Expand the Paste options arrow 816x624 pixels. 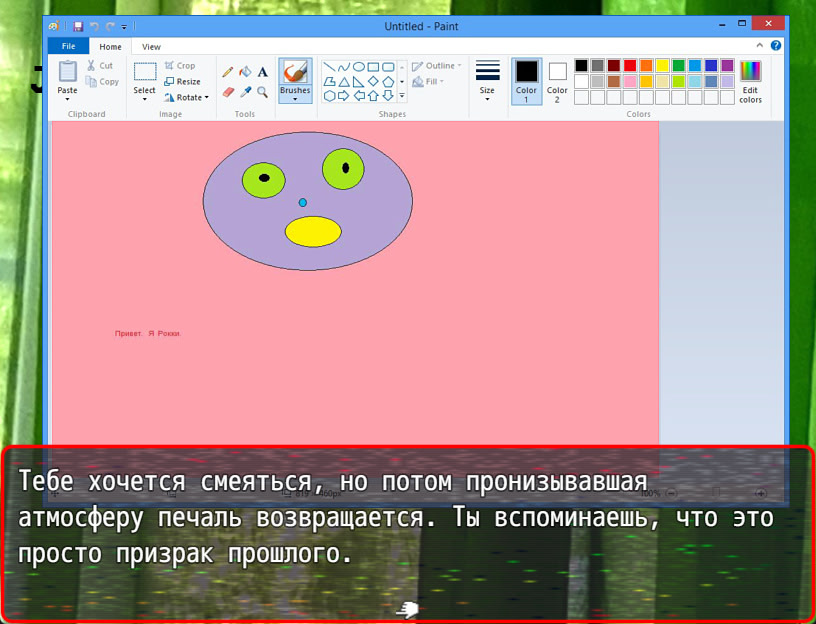click(67, 99)
